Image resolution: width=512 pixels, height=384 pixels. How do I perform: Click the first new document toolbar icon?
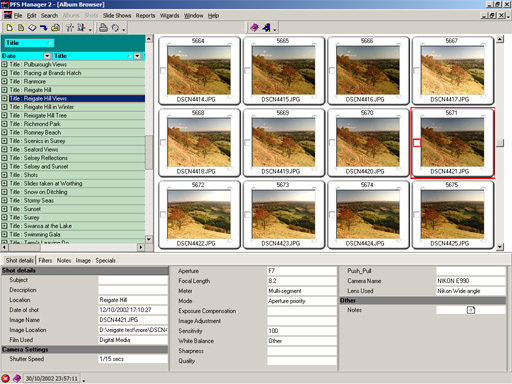coord(9,28)
